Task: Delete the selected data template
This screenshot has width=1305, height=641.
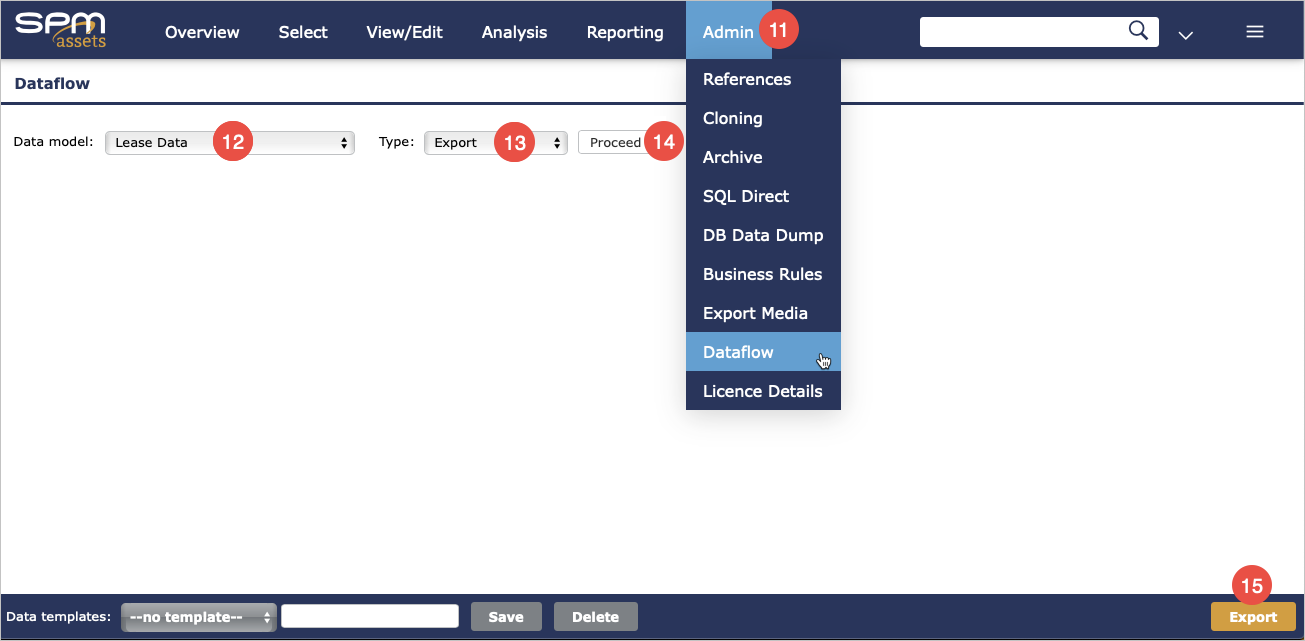Action: click(x=595, y=616)
